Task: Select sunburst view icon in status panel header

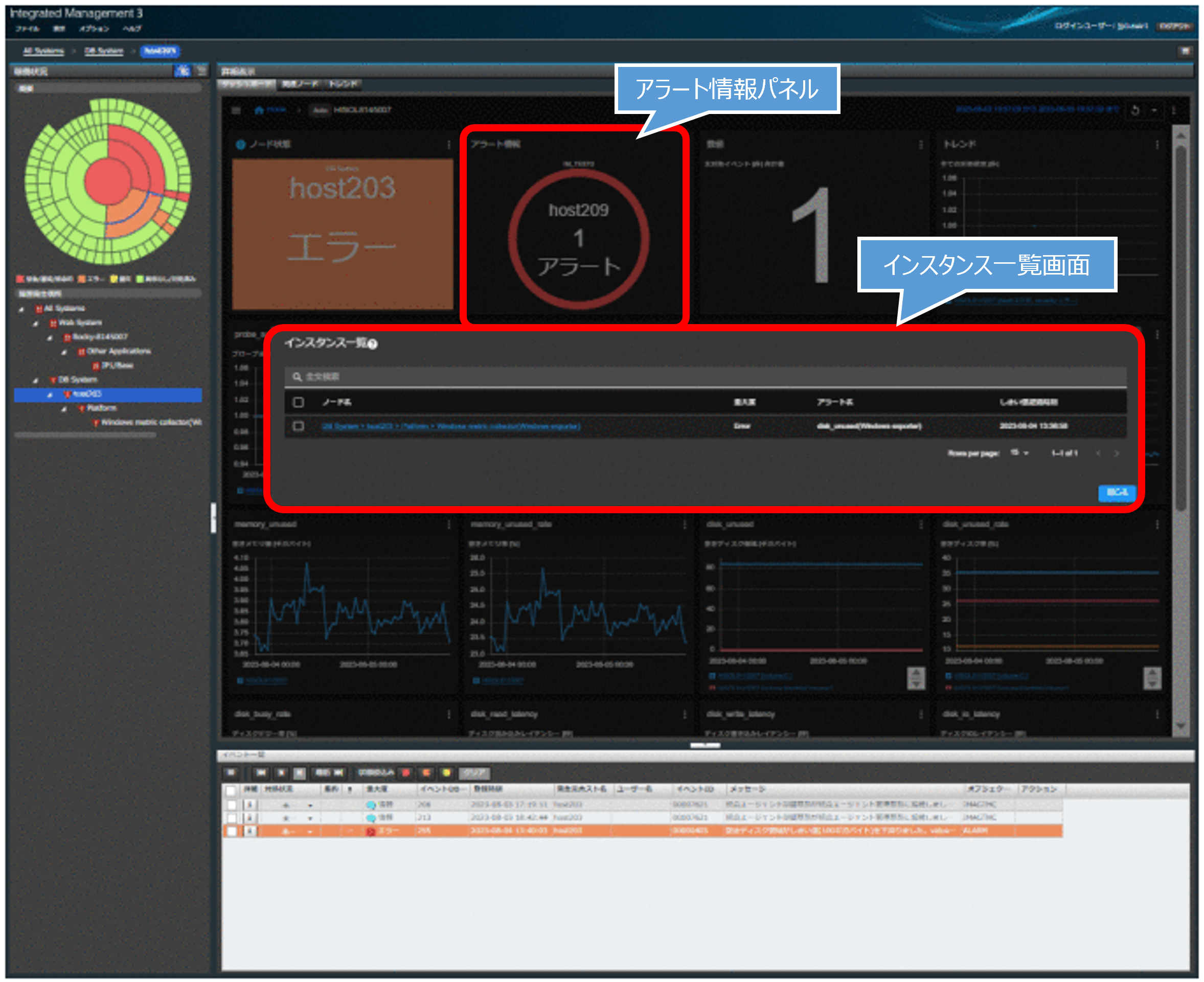Action: point(182,71)
